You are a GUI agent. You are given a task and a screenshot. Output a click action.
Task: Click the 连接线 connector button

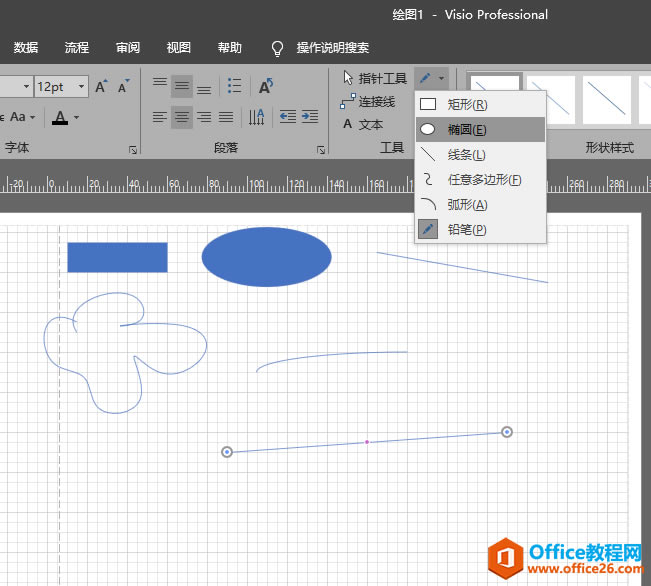coord(367,101)
